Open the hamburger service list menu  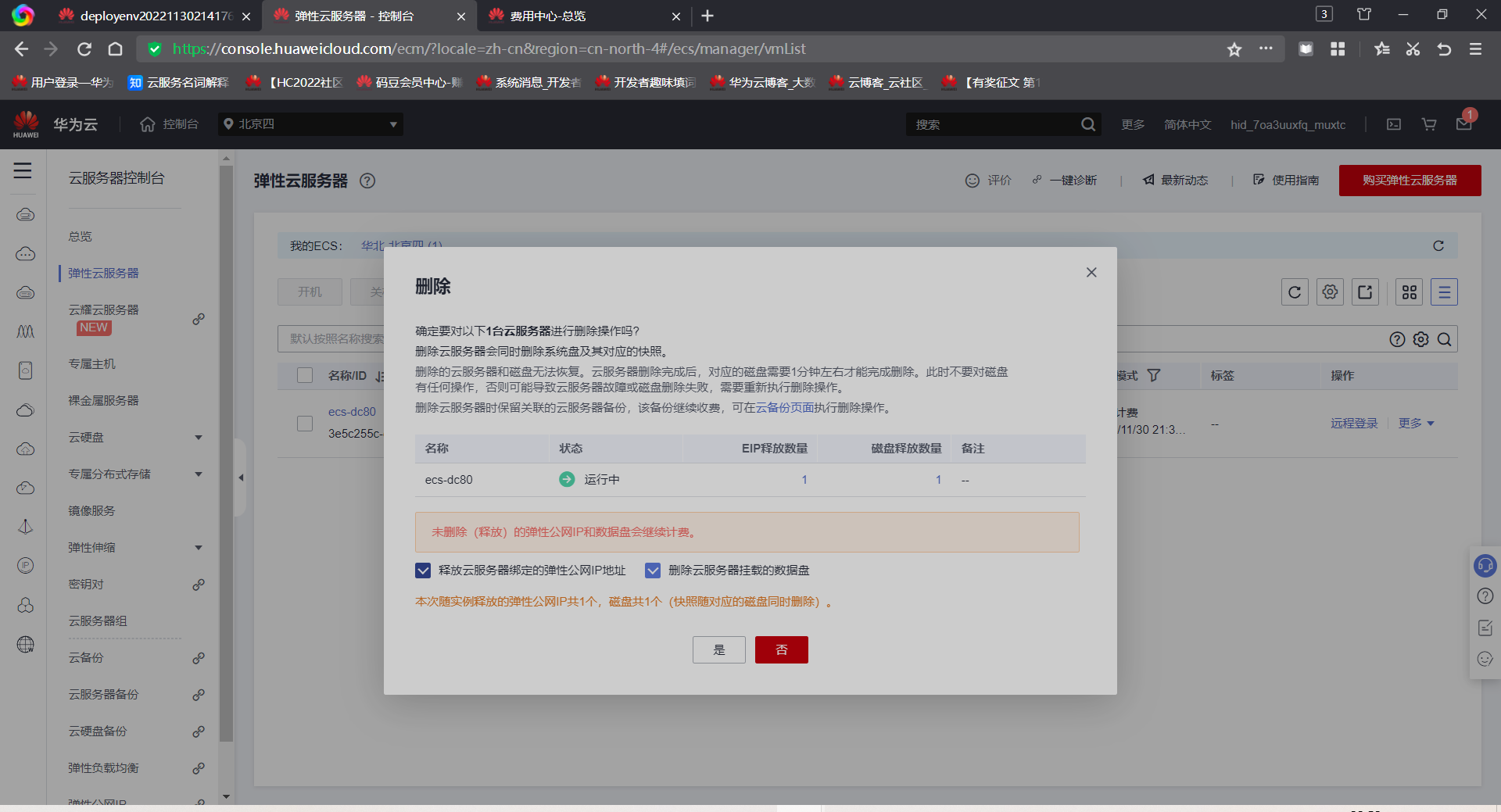(23, 170)
